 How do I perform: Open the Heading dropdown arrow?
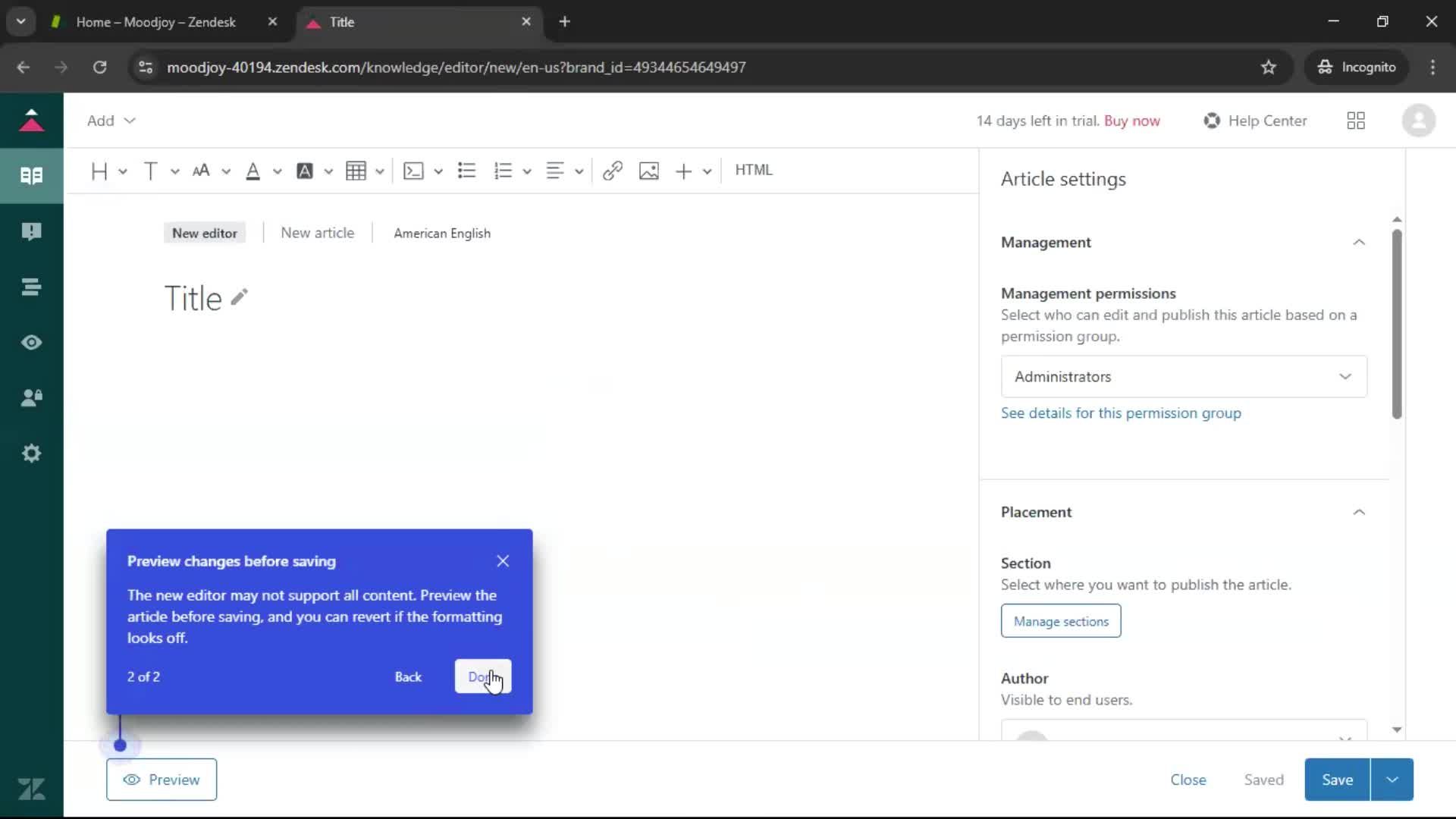pyautogui.click(x=123, y=171)
